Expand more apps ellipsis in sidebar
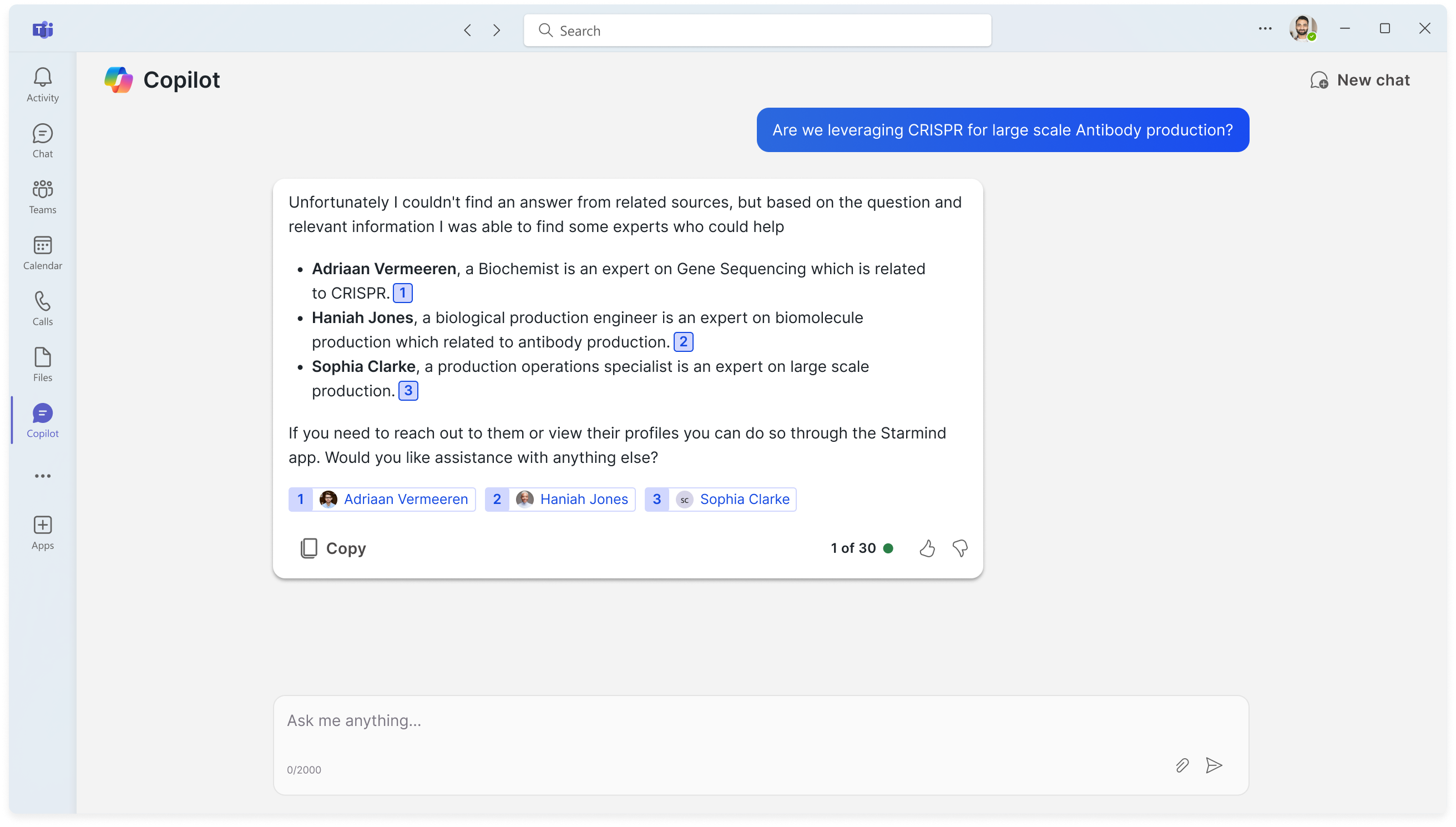Image resolution: width=1456 pixels, height=827 pixels. pyautogui.click(x=43, y=476)
